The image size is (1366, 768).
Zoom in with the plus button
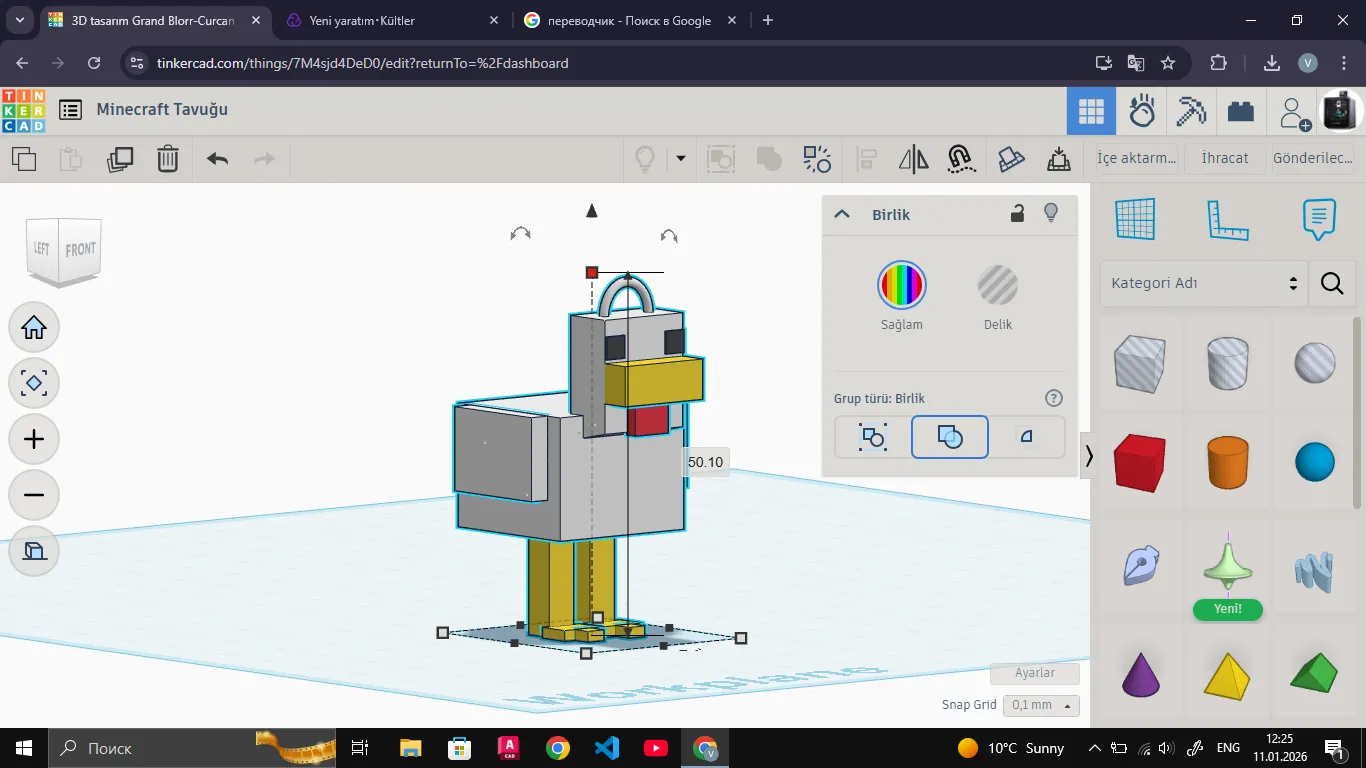coord(34,439)
